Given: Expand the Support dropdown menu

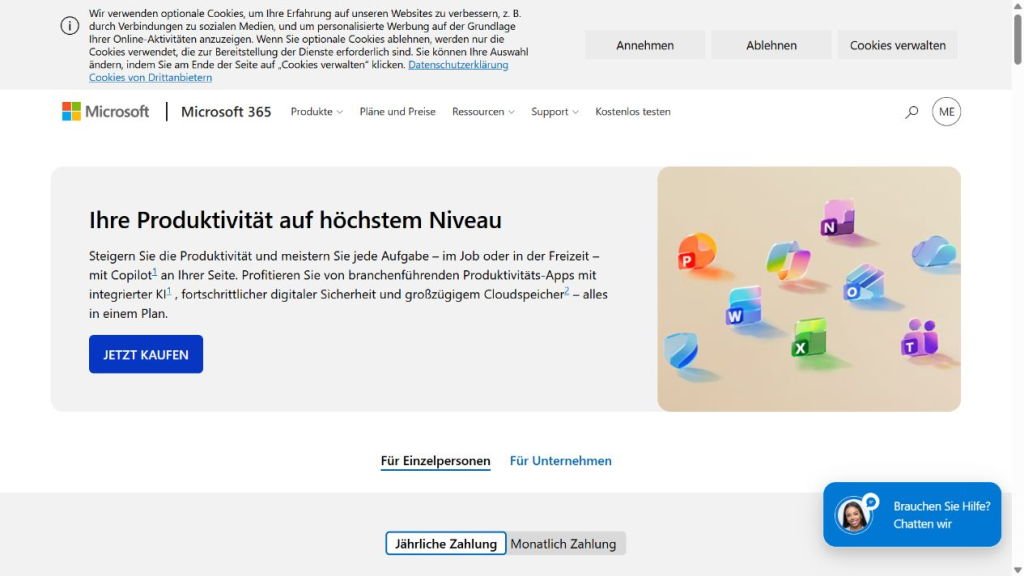Looking at the screenshot, I should point(554,112).
